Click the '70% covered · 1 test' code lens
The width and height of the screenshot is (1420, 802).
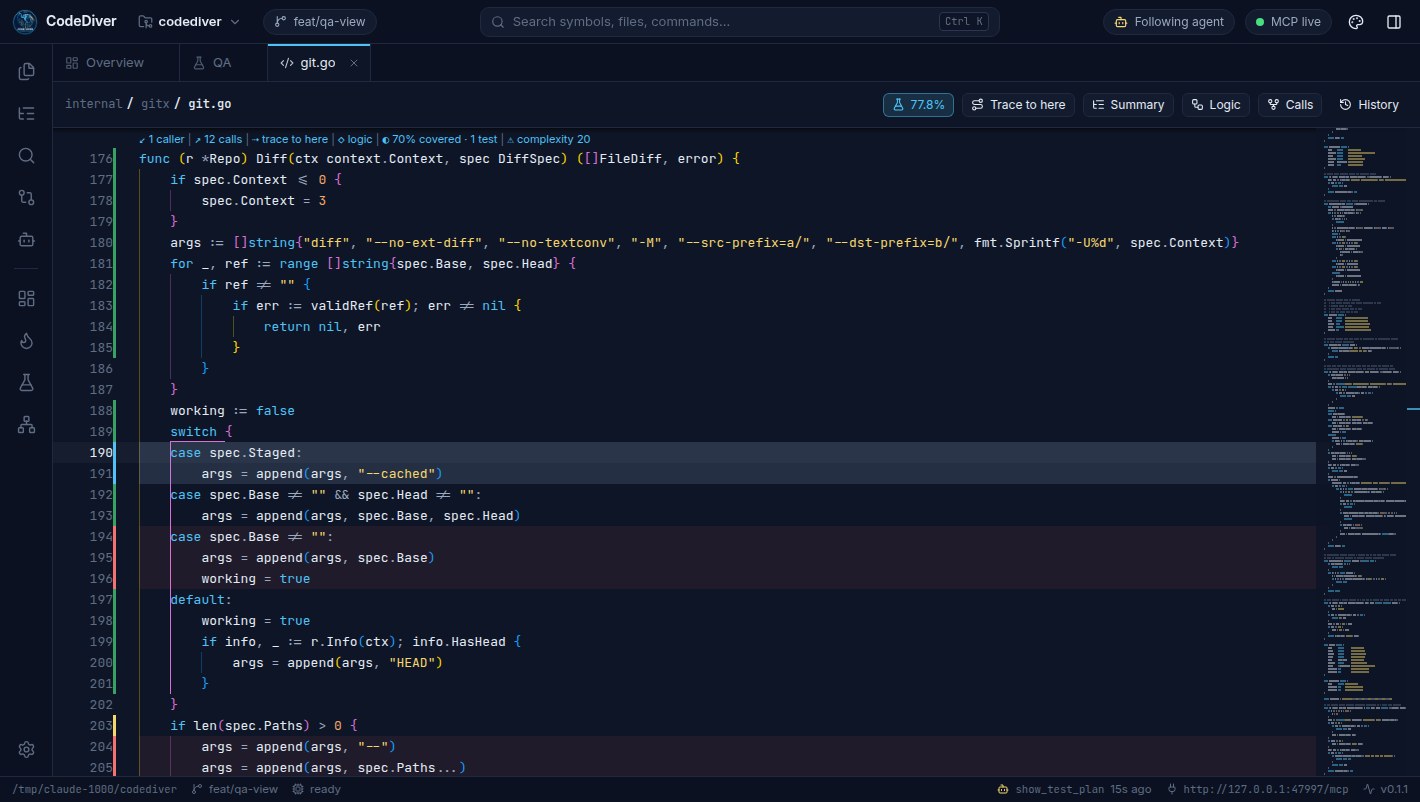[440, 140]
